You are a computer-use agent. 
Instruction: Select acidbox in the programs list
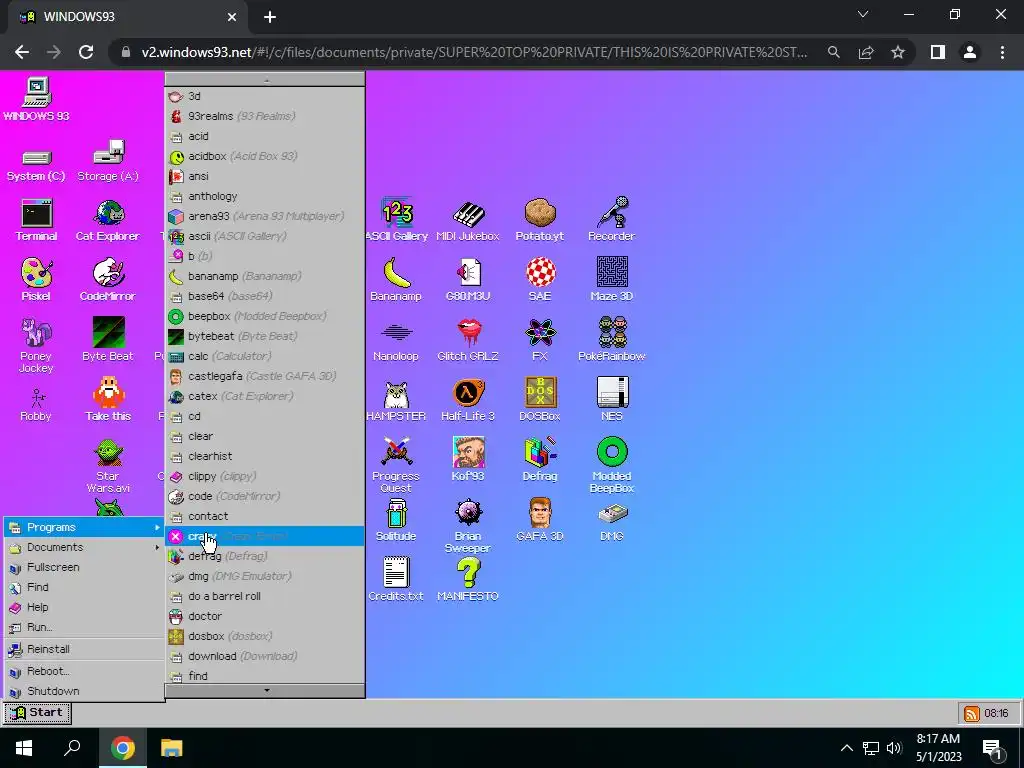tap(264, 156)
